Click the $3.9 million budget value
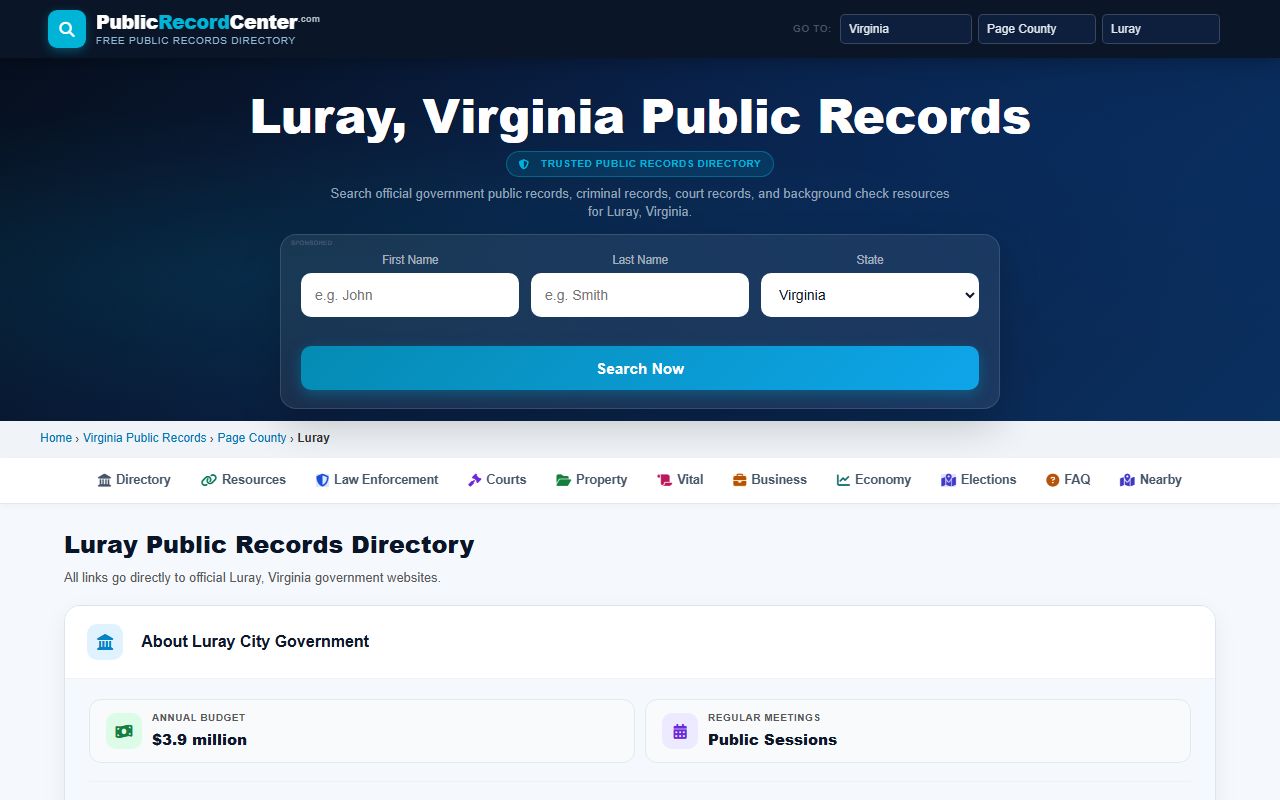 tap(200, 740)
